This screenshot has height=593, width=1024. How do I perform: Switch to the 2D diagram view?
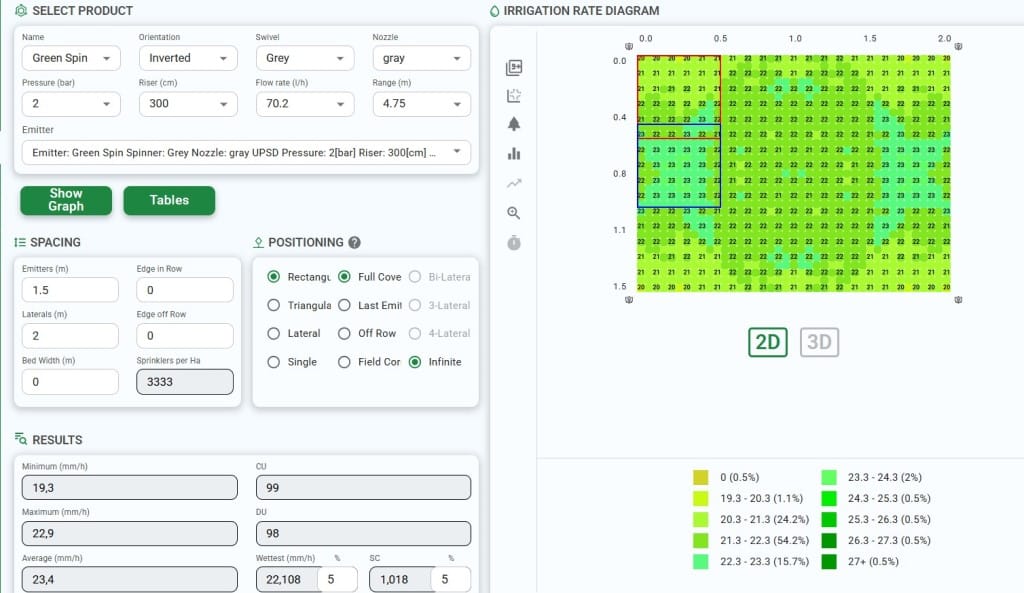[767, 342]
